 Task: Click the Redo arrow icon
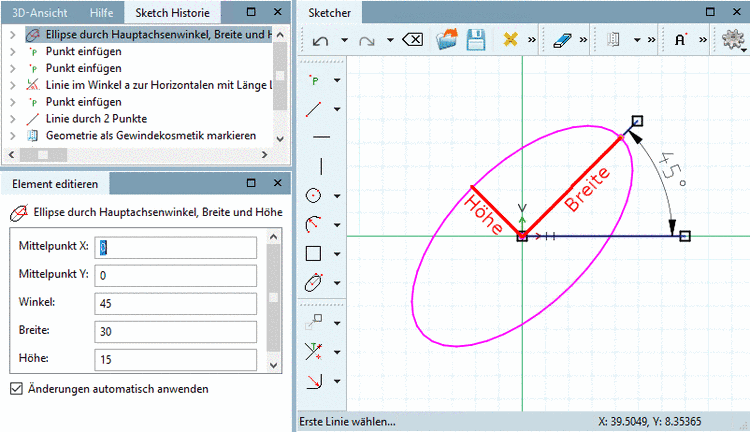point(366,41)
